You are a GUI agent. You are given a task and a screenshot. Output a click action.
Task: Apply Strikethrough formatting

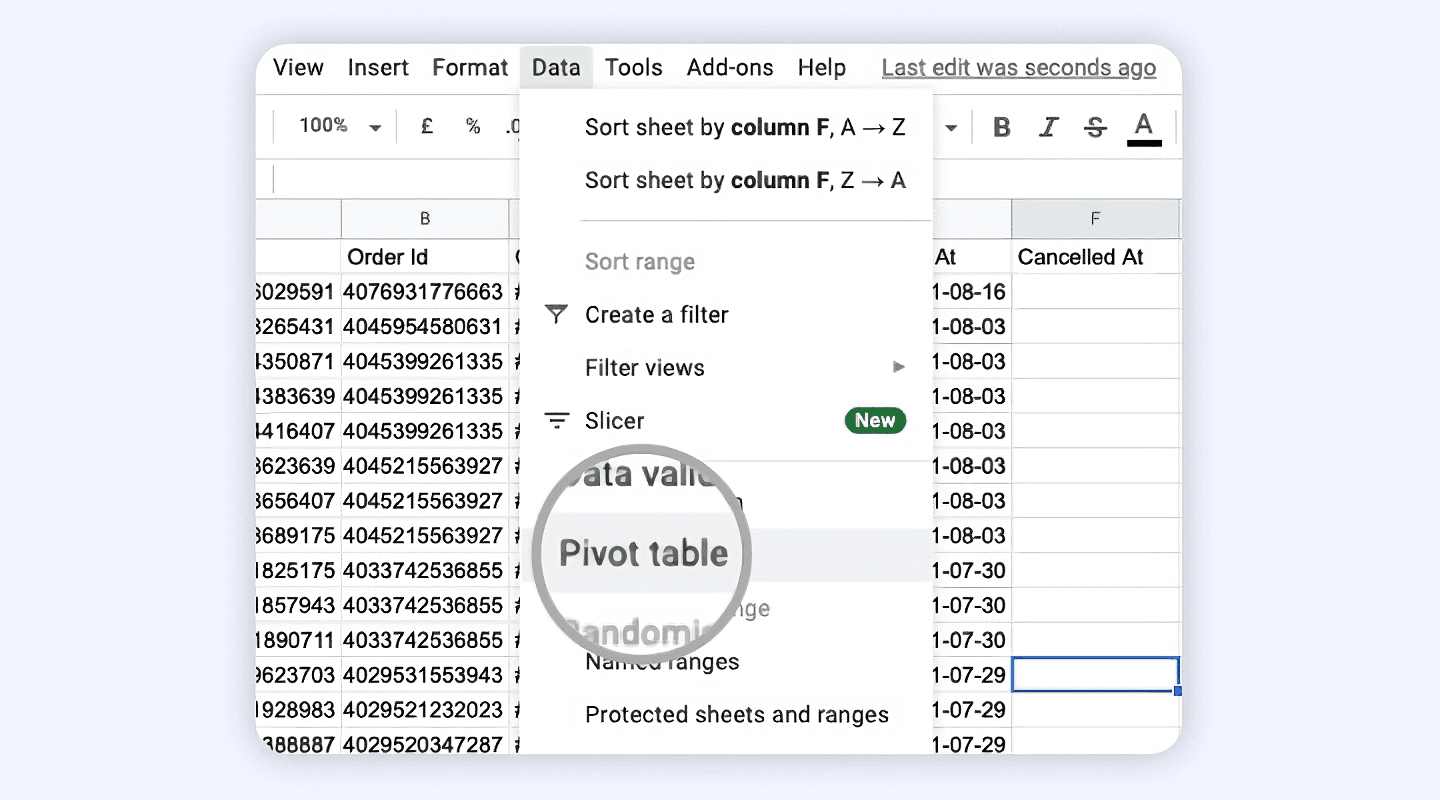pos(1096,127)
